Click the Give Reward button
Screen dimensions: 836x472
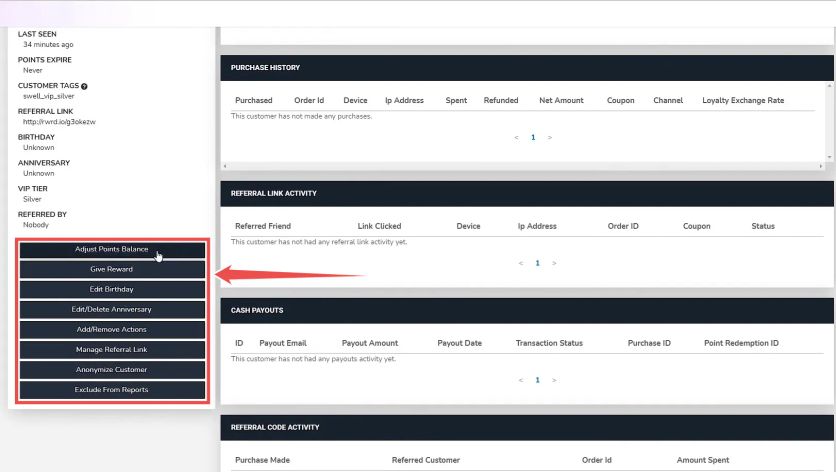pyautogui.click(x=112, y=269)
